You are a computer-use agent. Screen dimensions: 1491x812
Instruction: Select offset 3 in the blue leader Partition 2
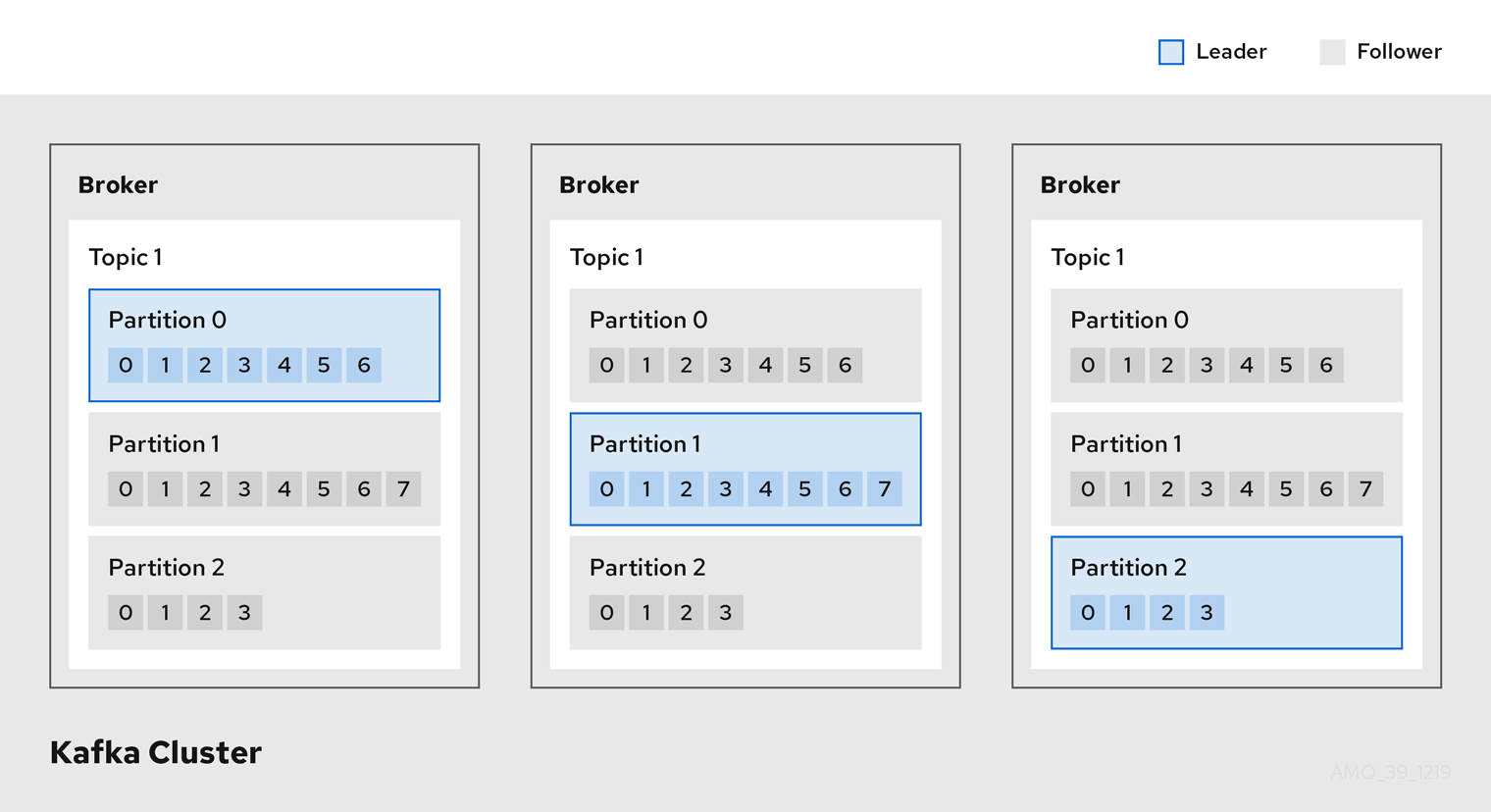[1207, 613]
